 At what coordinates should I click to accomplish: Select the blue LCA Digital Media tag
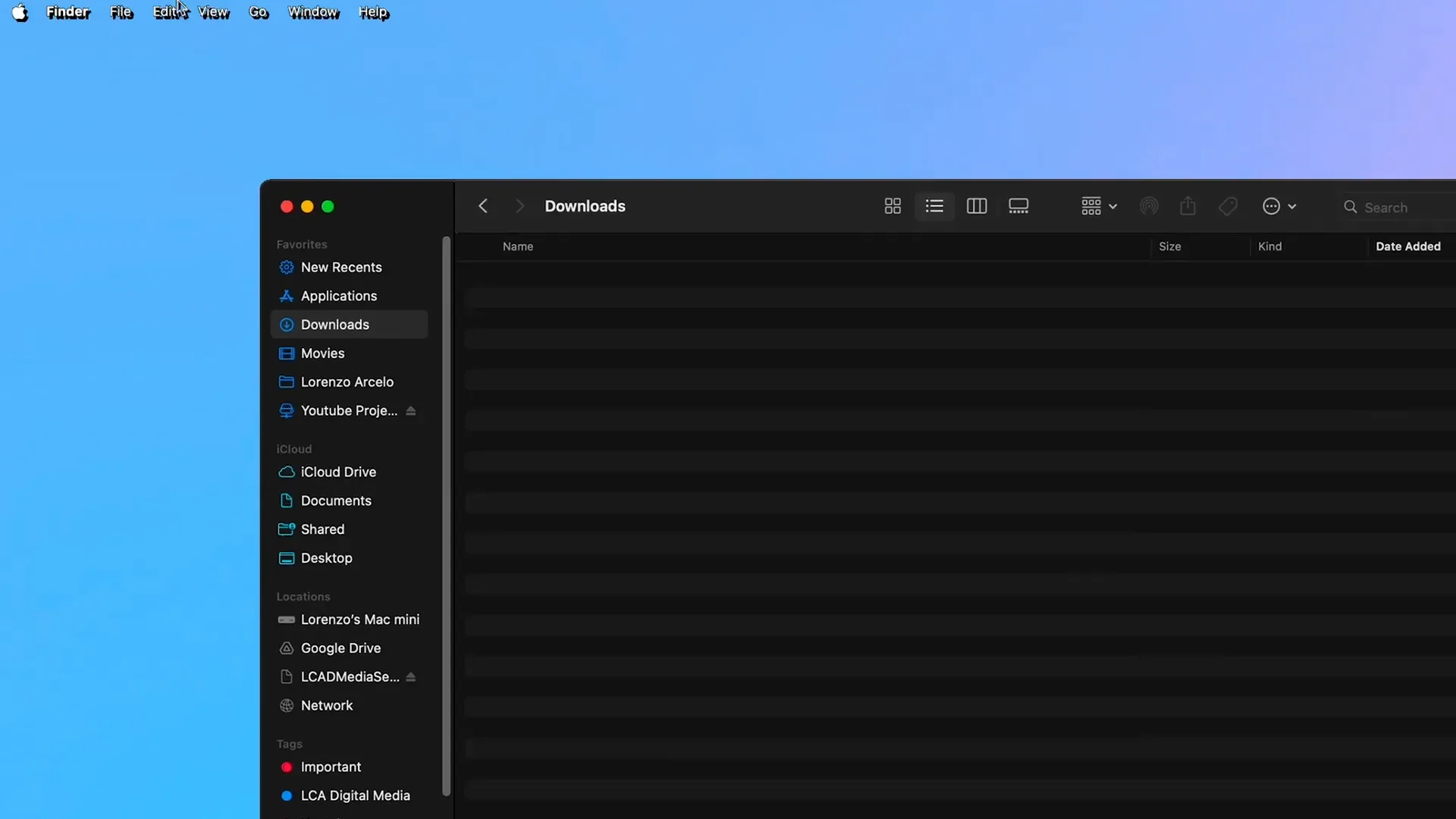pyautogui.click(x=350, y=796)
